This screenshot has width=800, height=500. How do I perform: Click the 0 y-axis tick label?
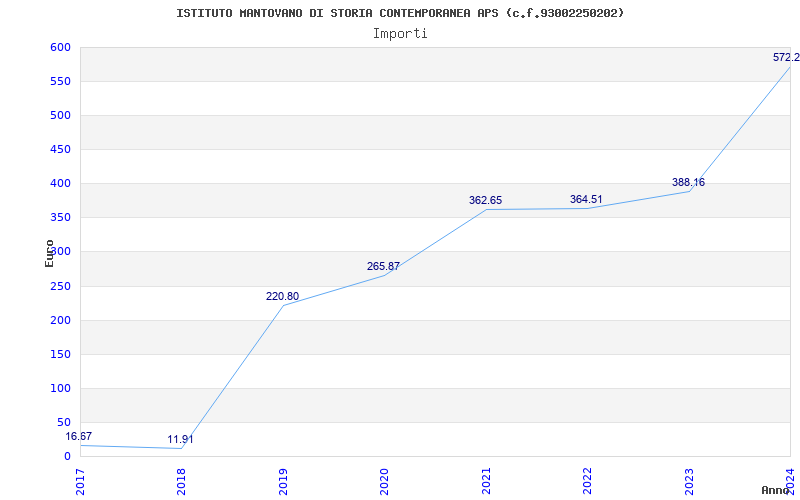point(67,456)
